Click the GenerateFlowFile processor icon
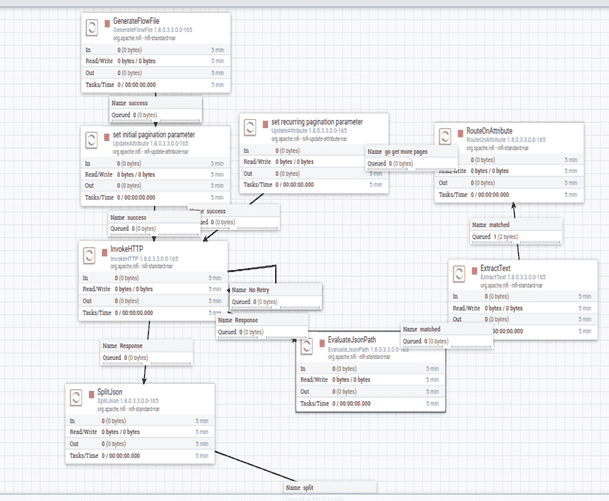Image resolution: width=609 pixels, height=501 pixels. click(x=93, y=26)
